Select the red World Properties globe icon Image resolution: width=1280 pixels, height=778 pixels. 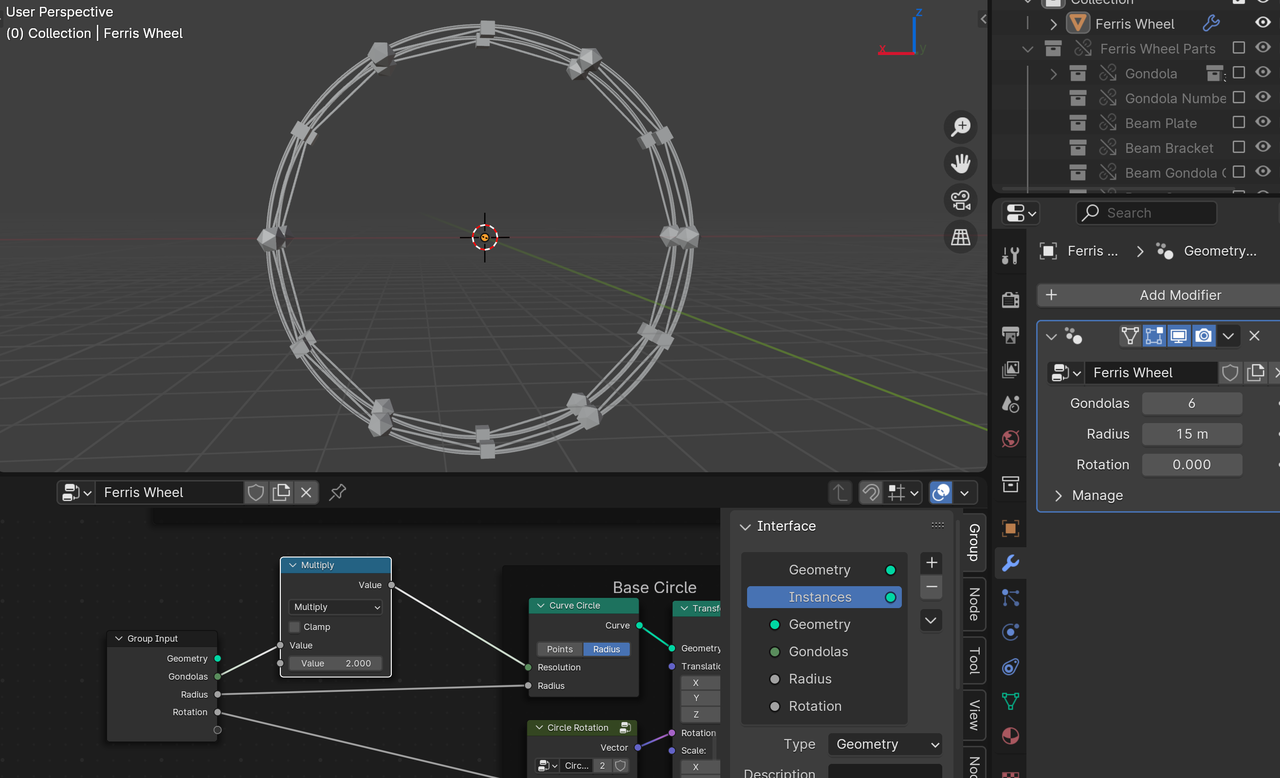tap(1009, 438)
